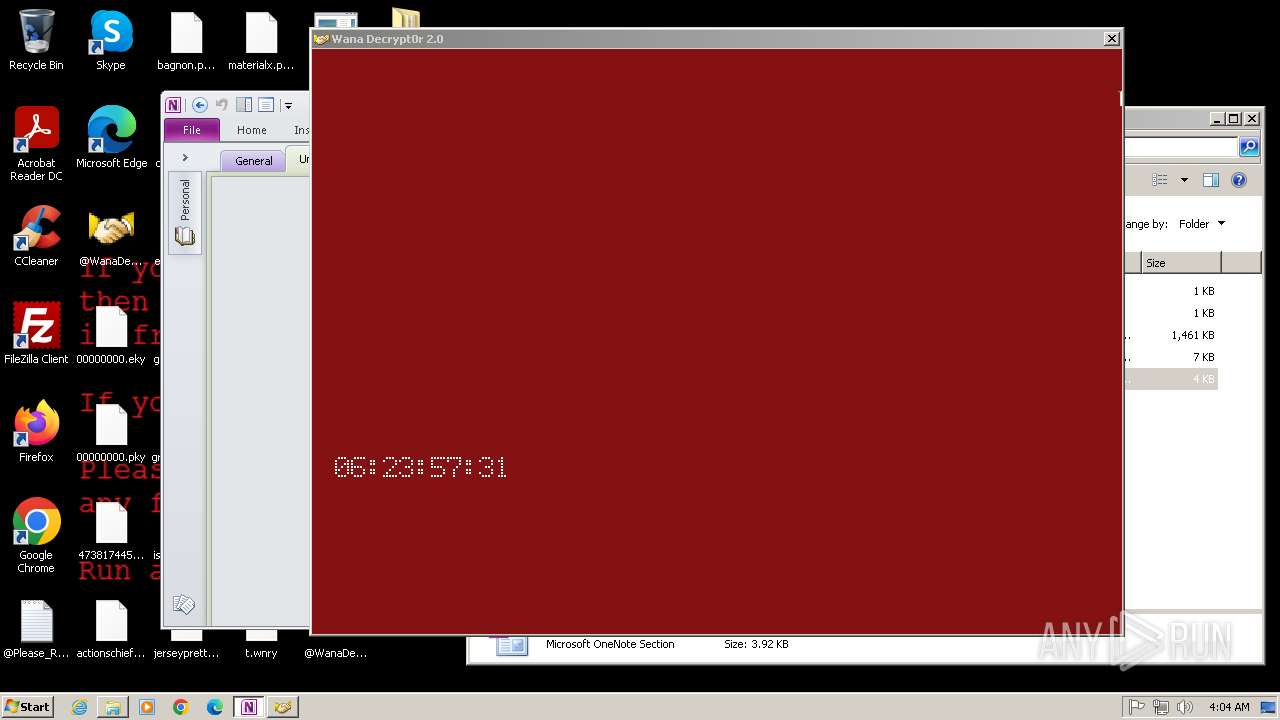The image size is (1280, 720).
Task: Select the 00000000.pky file icon
Action: click(111, 433)
